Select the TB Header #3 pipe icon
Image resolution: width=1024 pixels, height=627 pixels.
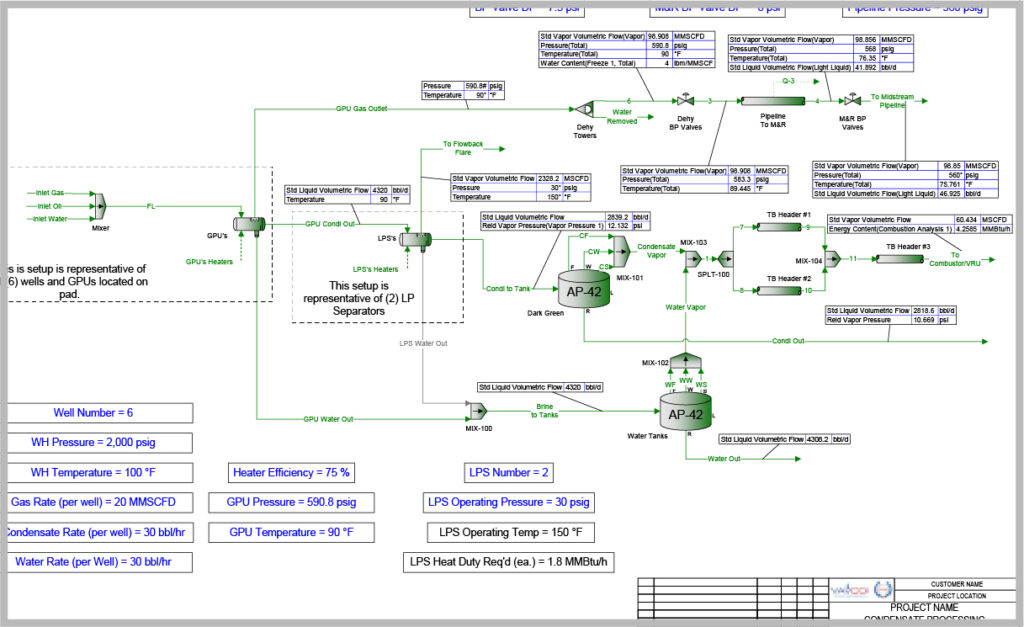pyautogui.click(x=898, y=258)
